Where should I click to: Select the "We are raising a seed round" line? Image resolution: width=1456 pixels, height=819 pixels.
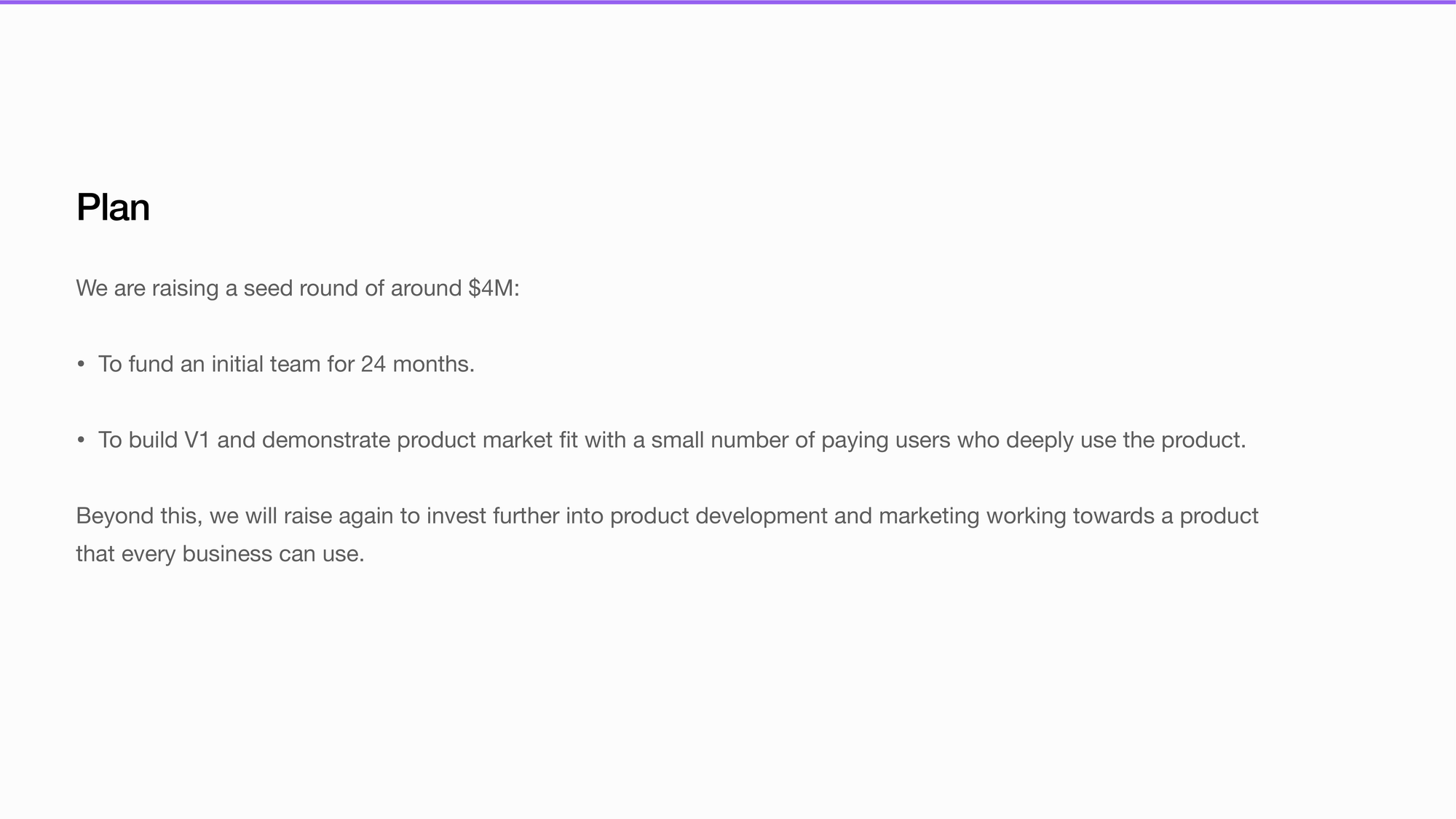(x=298, y=288)
